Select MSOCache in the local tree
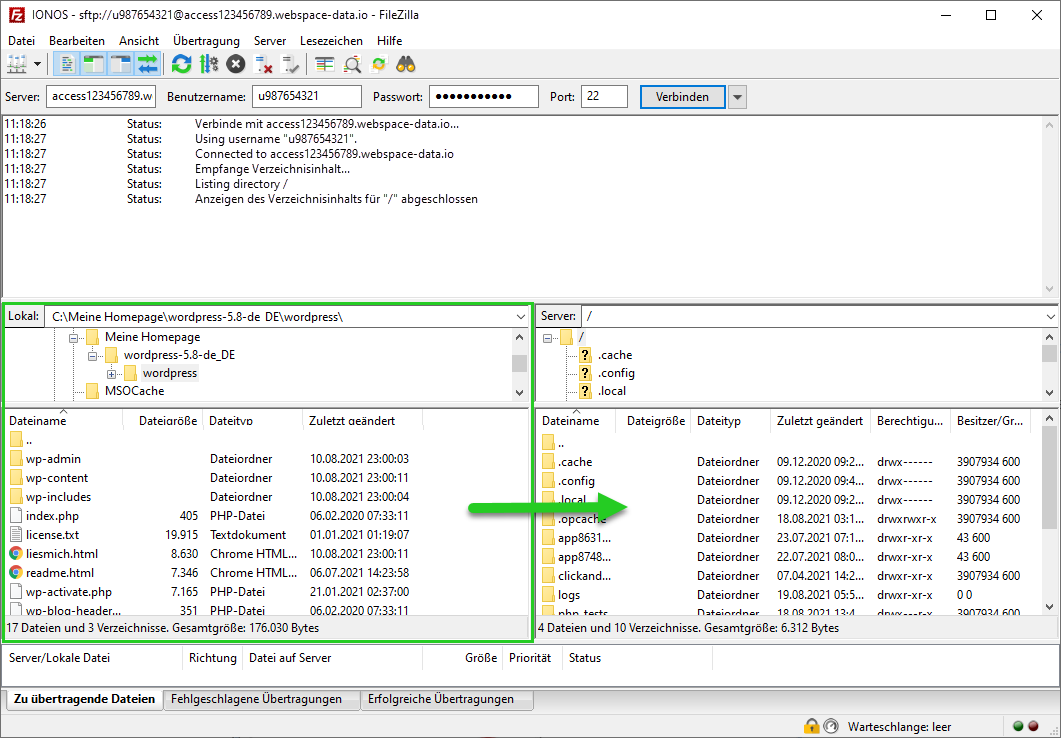The width and height of the screenshot is (1061, 738). coord(134,391)
